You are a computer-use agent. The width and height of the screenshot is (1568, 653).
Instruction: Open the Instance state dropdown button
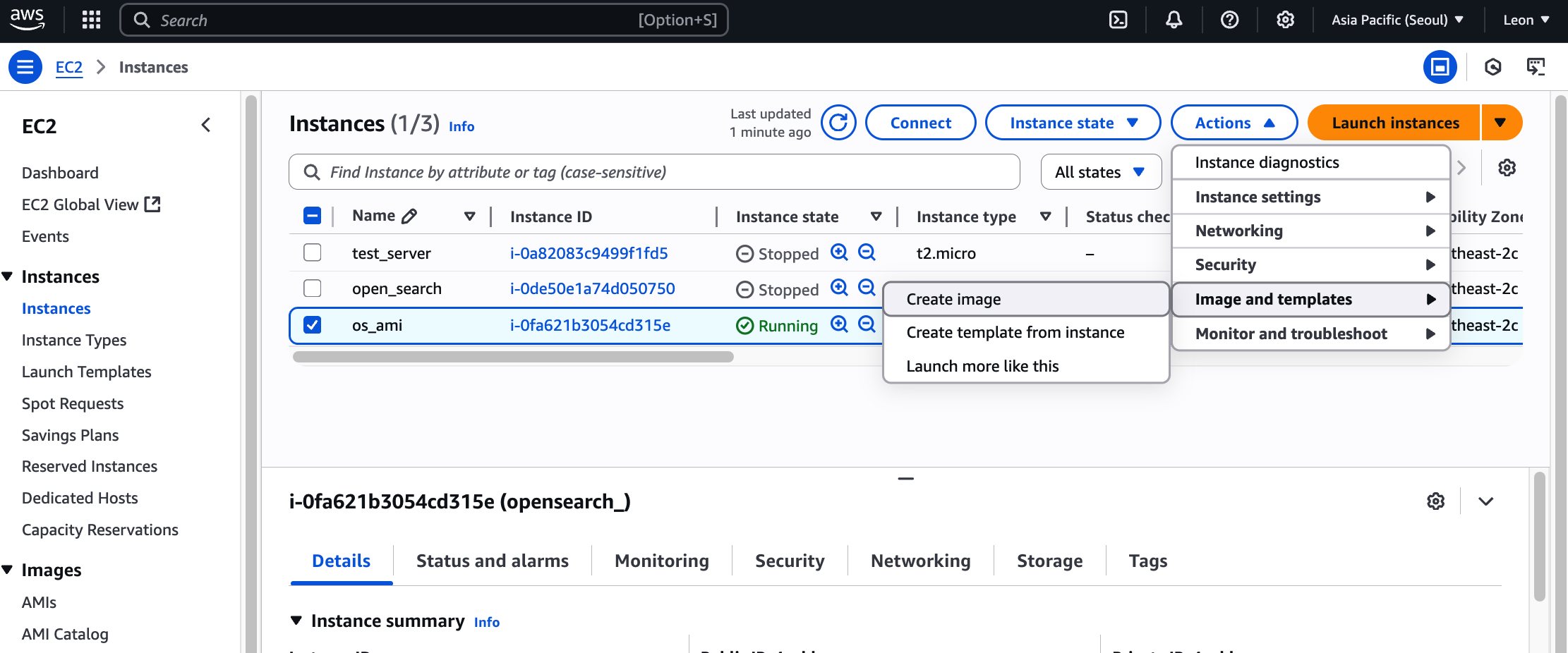(1073, 123)
